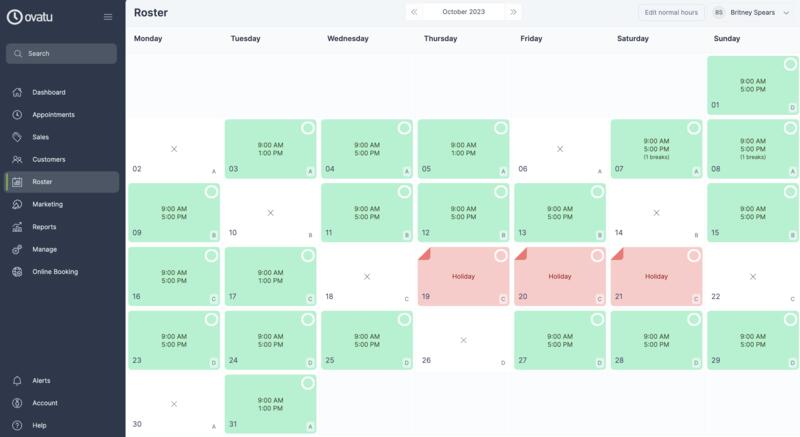Click the Manage icon in sidebar
Viewport: 800px width, 437px height.
(x=17, y=249)
